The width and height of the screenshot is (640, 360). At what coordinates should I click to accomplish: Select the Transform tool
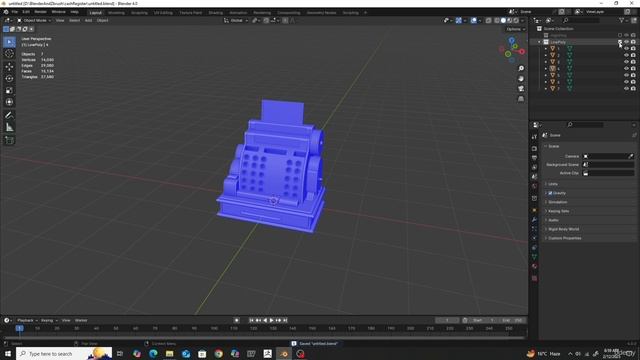tap(9, 102)
